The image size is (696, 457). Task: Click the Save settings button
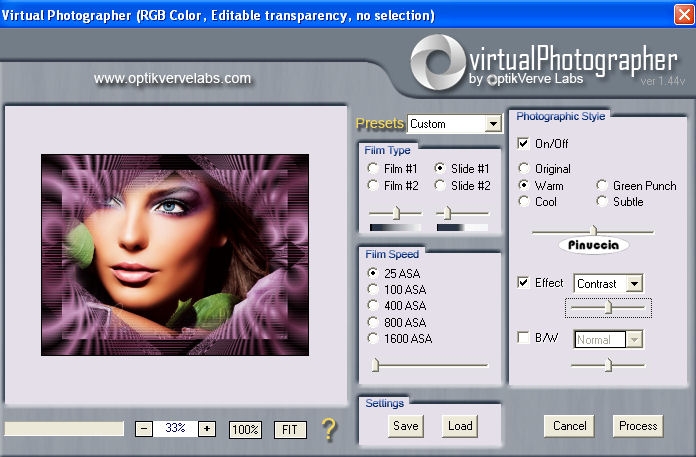coord(406,426)
